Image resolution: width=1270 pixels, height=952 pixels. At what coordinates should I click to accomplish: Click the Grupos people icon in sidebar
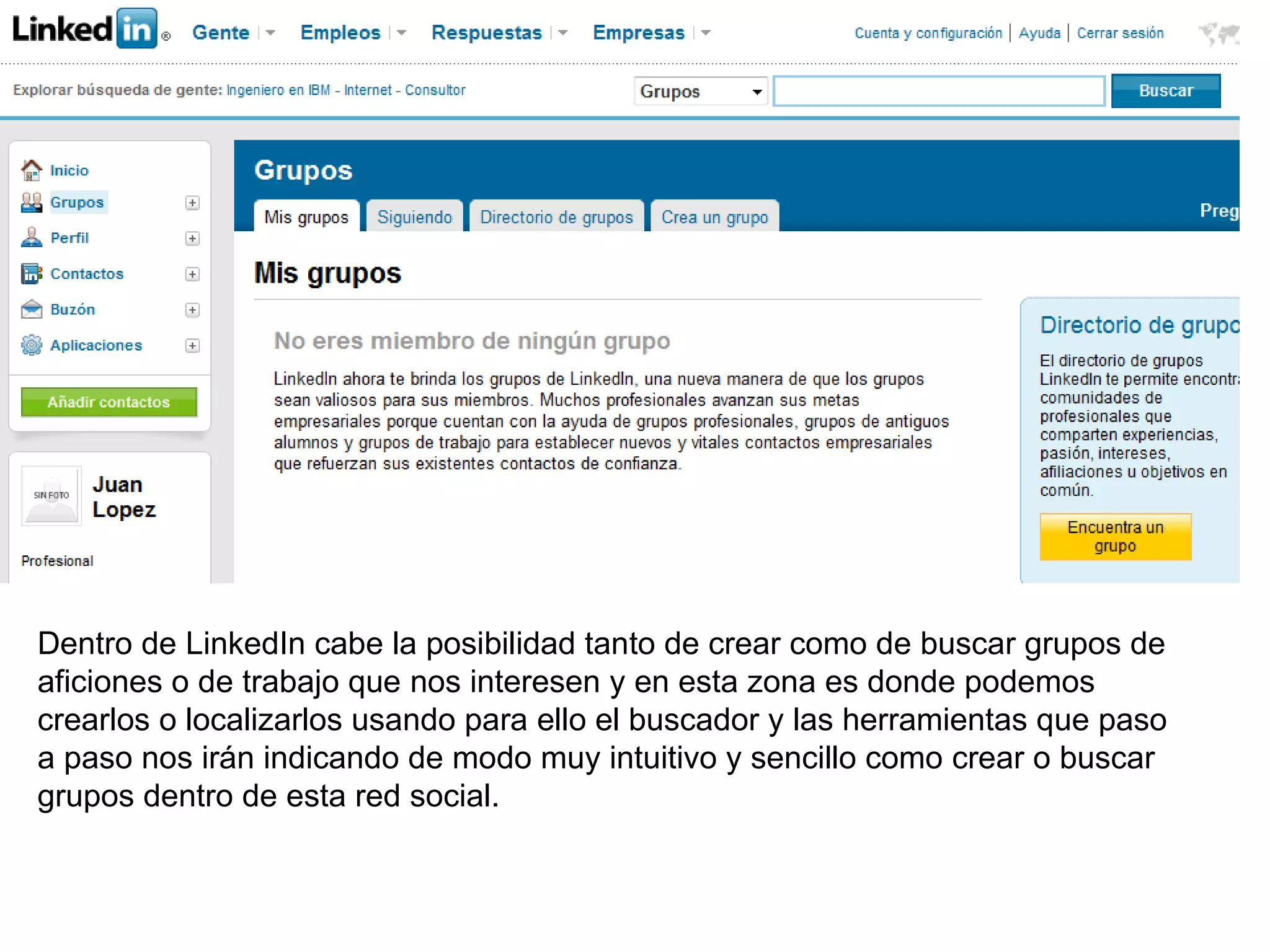tap(32, 202)
